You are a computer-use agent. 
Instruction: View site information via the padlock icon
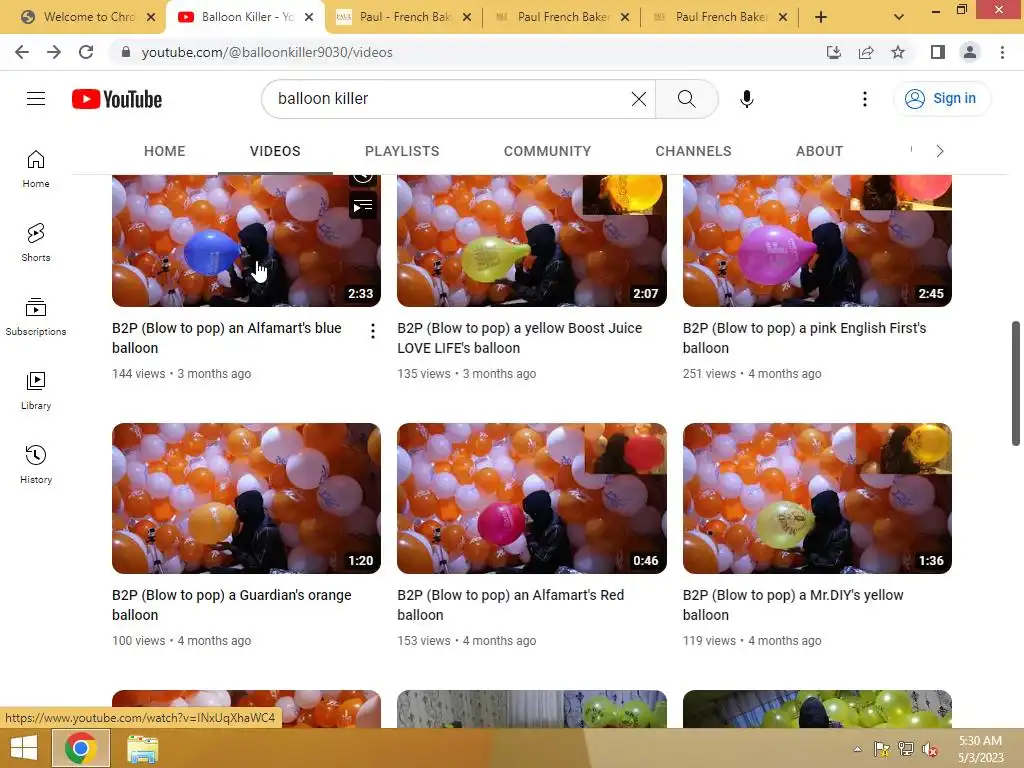126,52
